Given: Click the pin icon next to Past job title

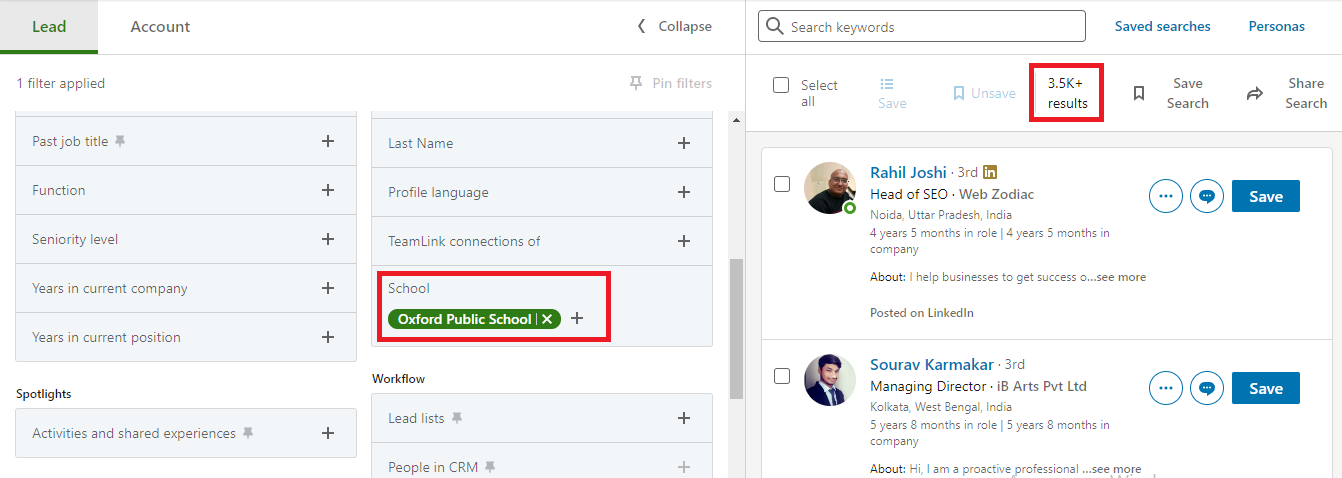Looking at the screenshot, I should coord(120,141).
